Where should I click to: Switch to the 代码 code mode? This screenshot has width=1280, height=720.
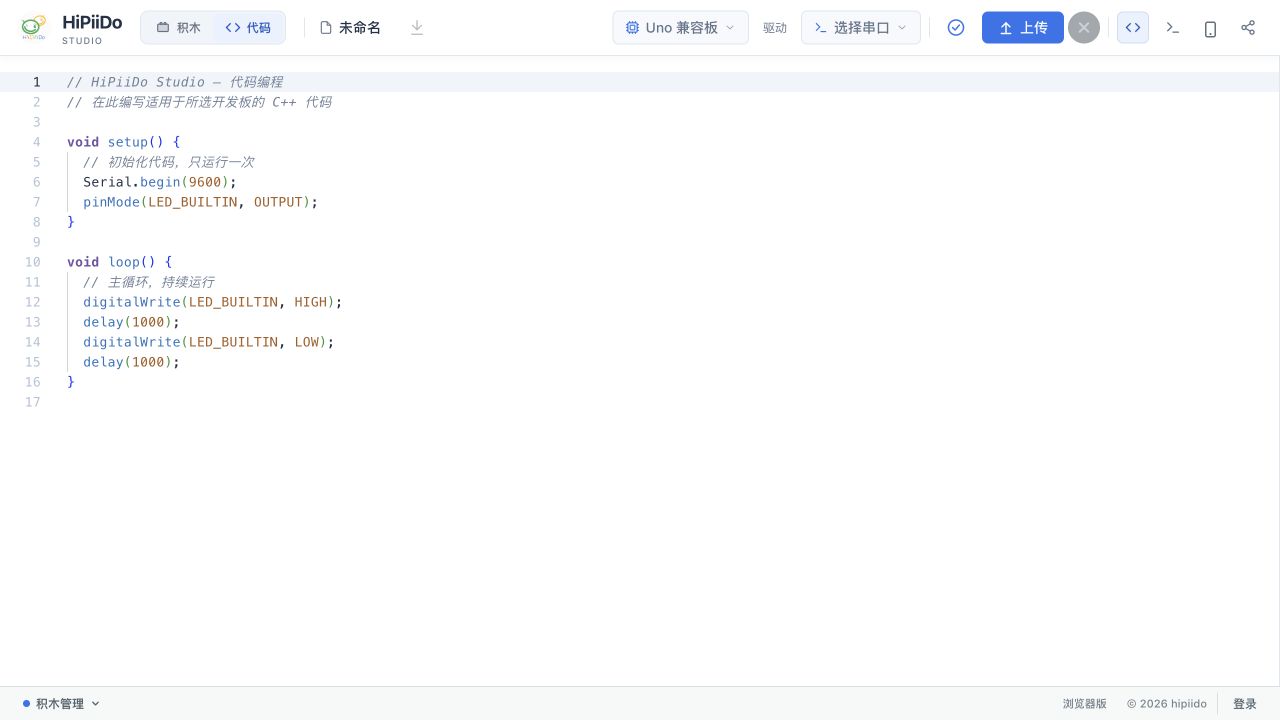(x=248, y=28)
